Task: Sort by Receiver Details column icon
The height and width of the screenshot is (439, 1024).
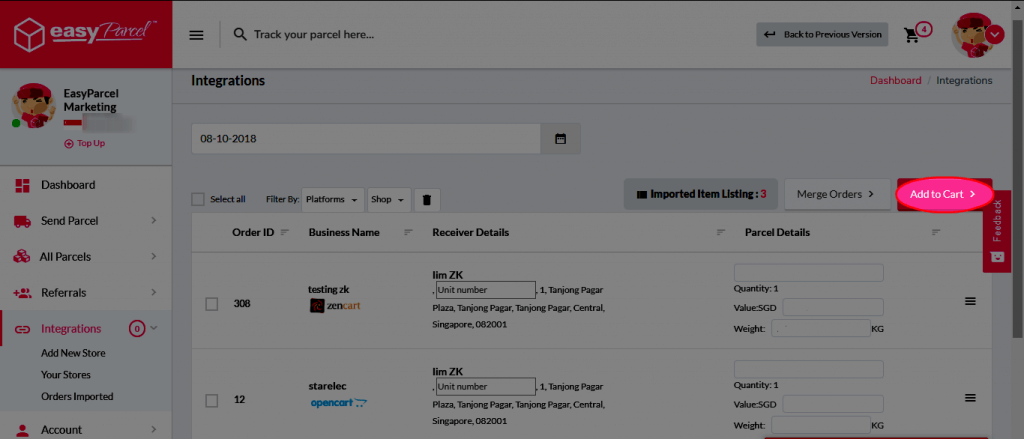Action: [721, 233]
